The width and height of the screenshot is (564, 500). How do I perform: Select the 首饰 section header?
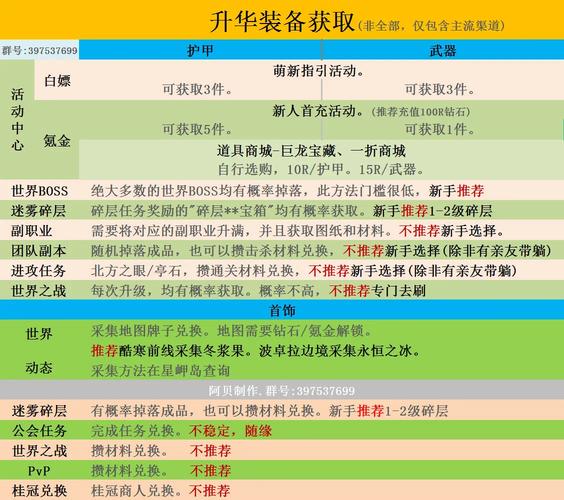282,310
